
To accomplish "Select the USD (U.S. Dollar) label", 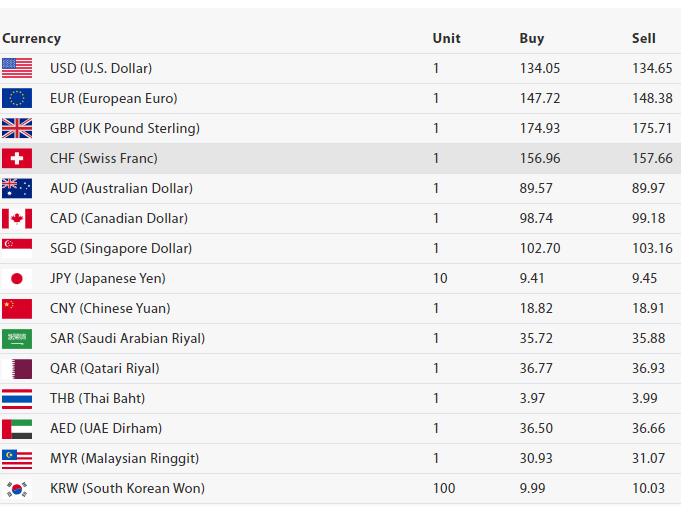I will click(x=101, y=68).
